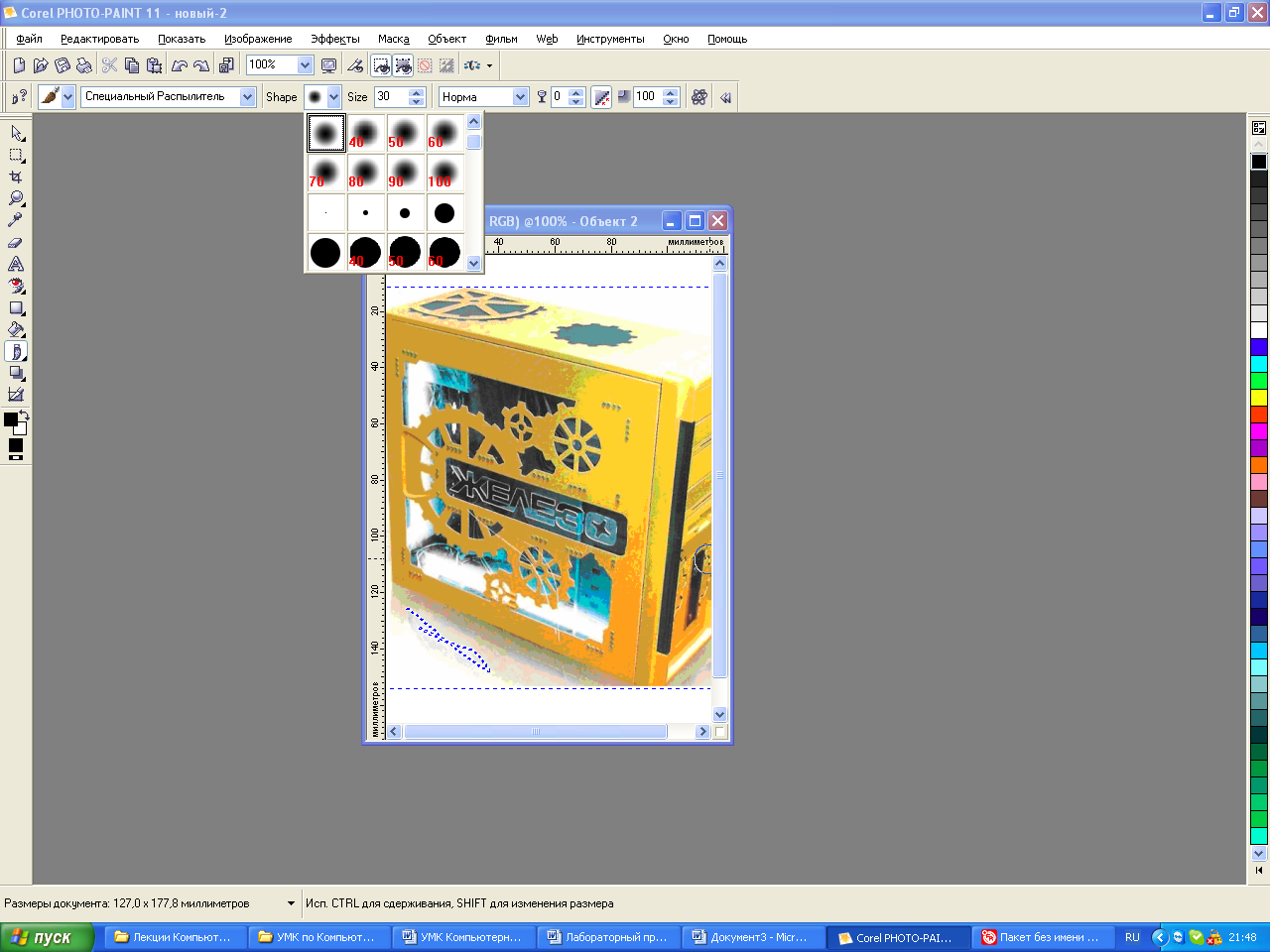
Task: Open the Изображение menu
Action: pos(258,39)
